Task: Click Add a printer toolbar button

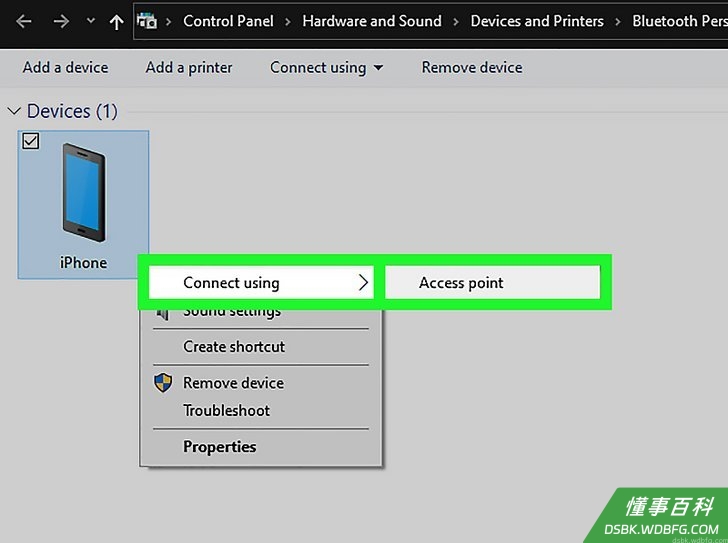Action: [189, 67]
